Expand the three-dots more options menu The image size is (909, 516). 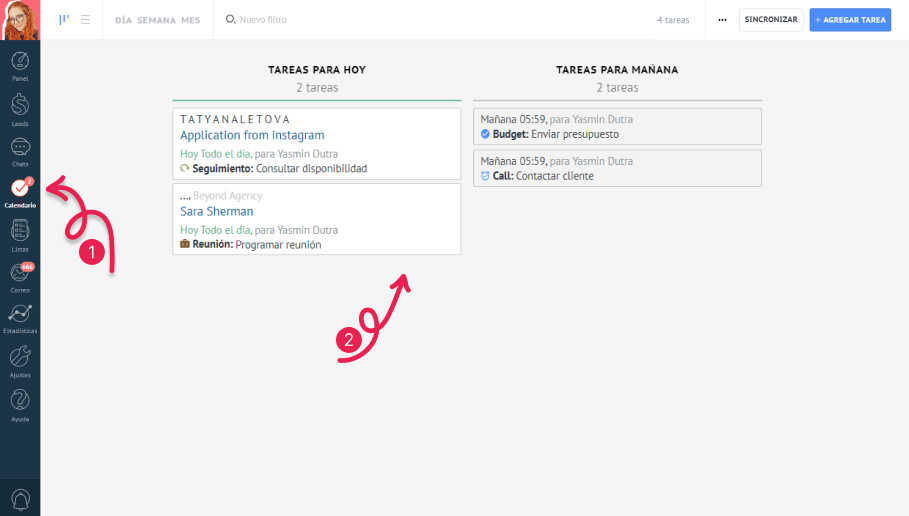pyautogui.click(x=722, y=19)
